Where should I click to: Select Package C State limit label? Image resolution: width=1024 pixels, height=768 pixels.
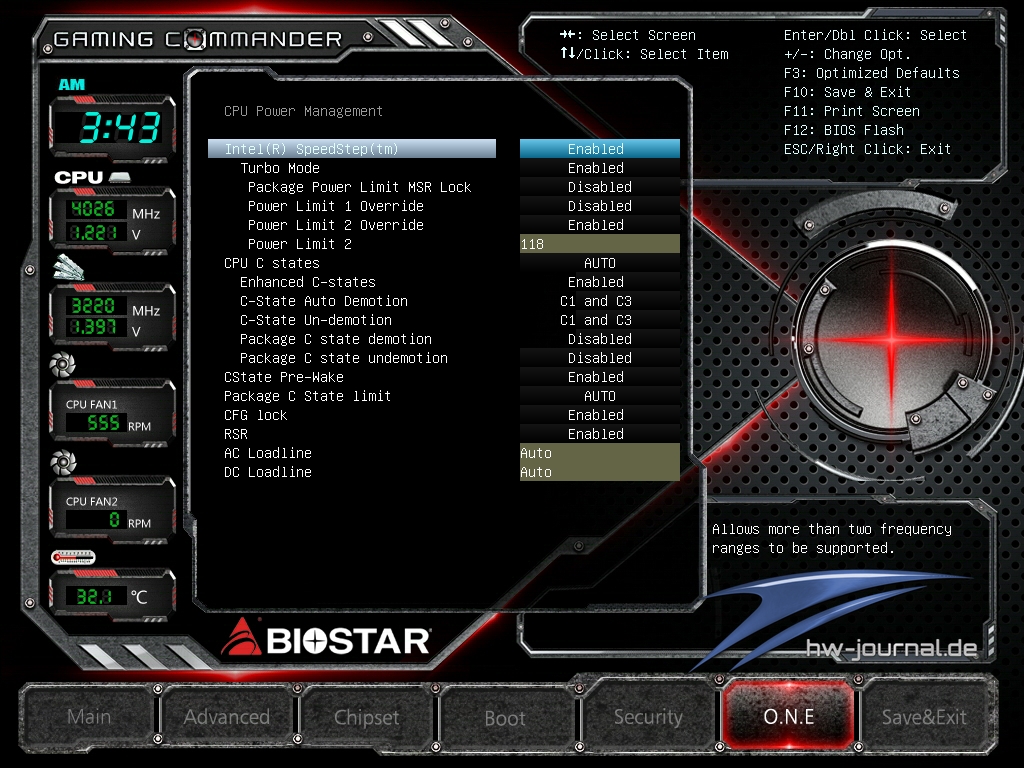click(x=308, y=396)
